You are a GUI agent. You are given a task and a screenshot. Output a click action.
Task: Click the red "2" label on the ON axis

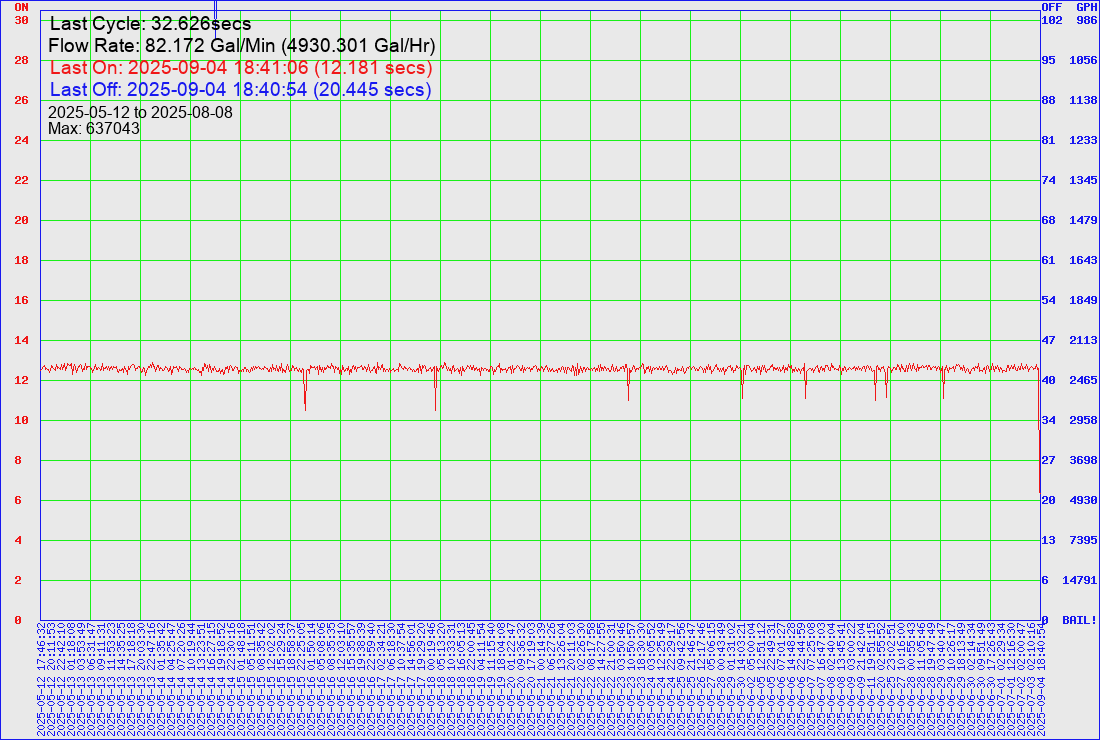[x=18, y=580]
